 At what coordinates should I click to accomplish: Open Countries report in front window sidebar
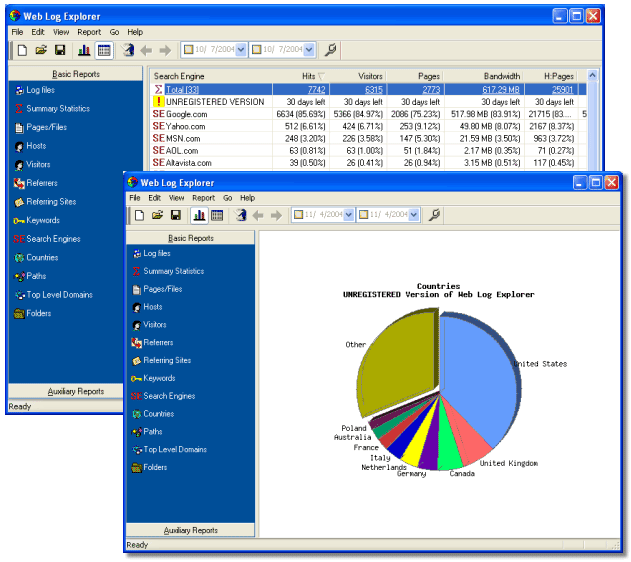pos(153,414)
